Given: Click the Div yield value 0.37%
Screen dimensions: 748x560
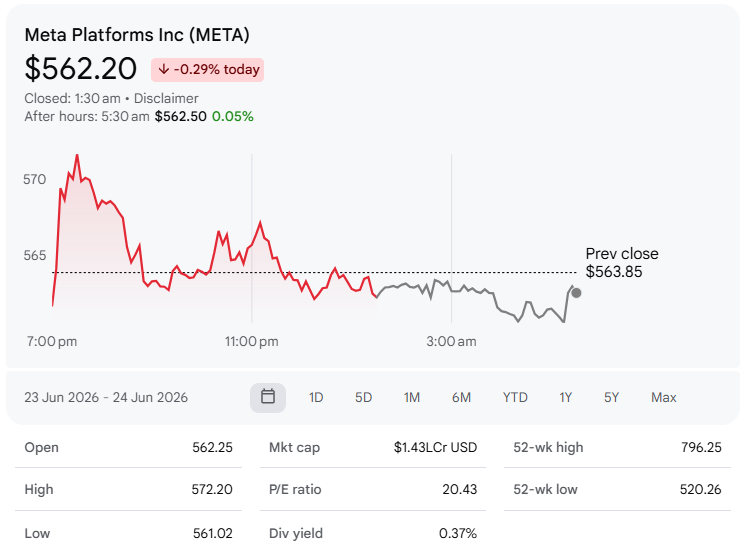Looking at the screenshot, I should click(x=458, y=533).
